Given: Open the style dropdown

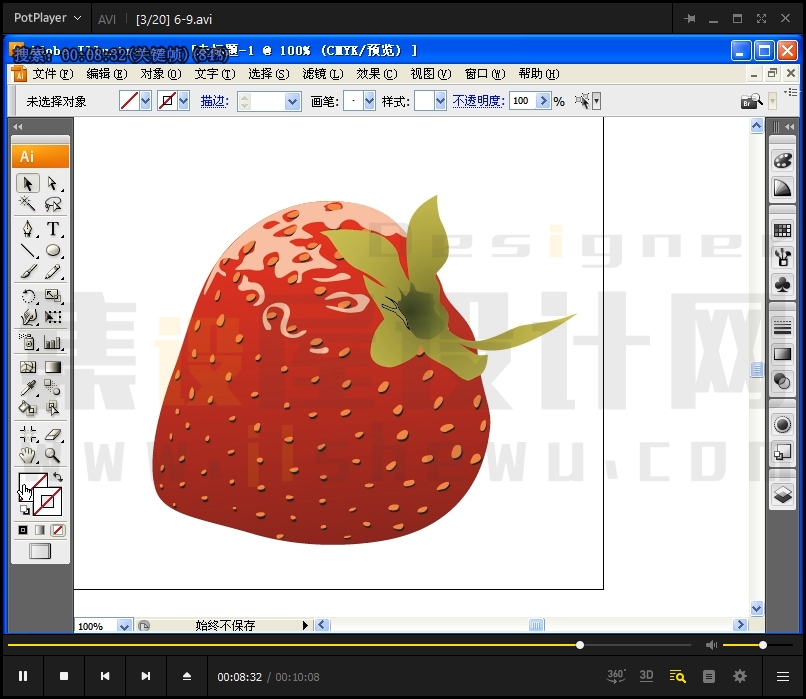Looking at the screenshot, I should coord(441,101).
